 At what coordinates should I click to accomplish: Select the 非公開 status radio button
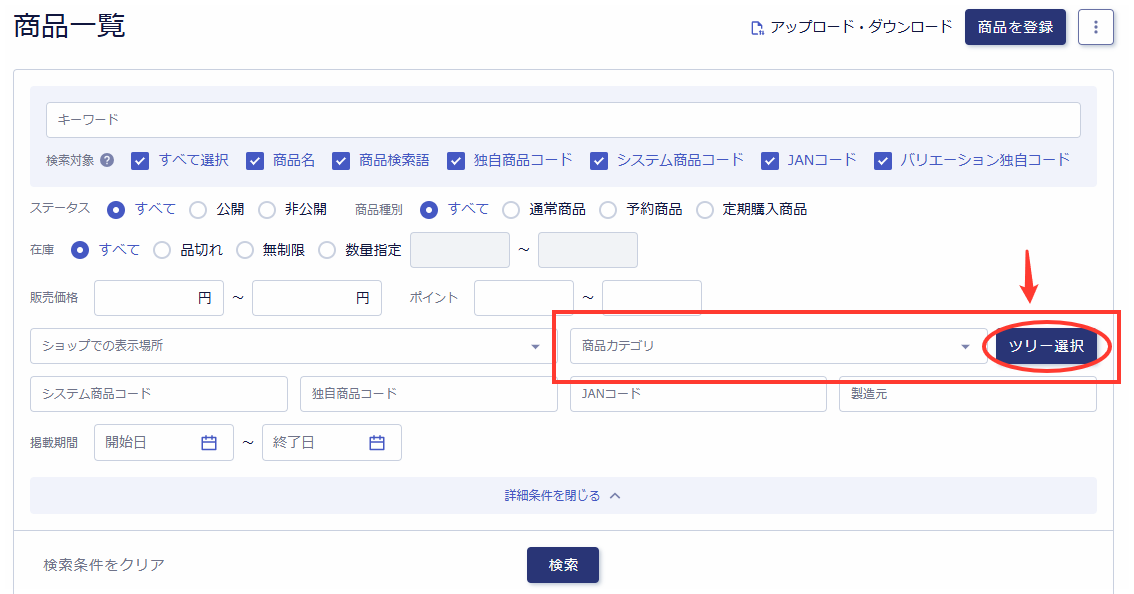tap(267, 210)
